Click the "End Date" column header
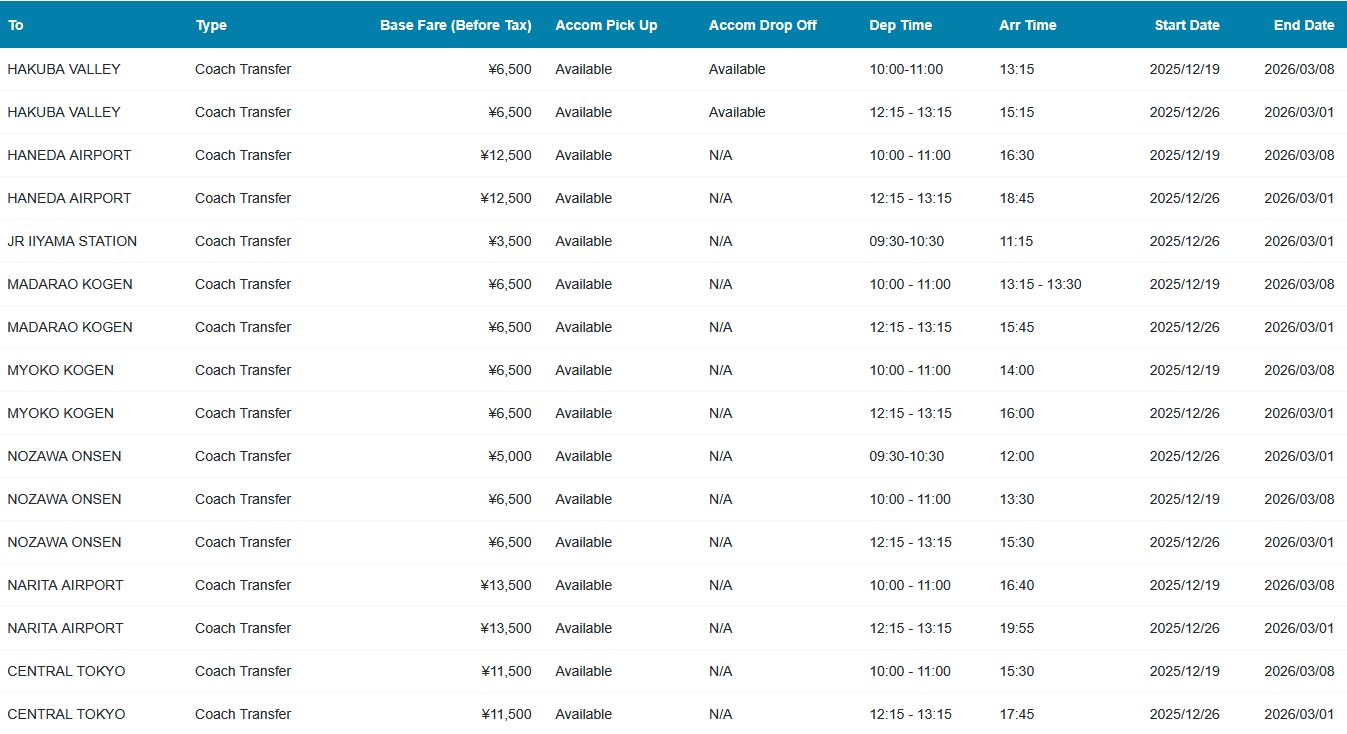 pyautogui.click(x=1303, y=25)
